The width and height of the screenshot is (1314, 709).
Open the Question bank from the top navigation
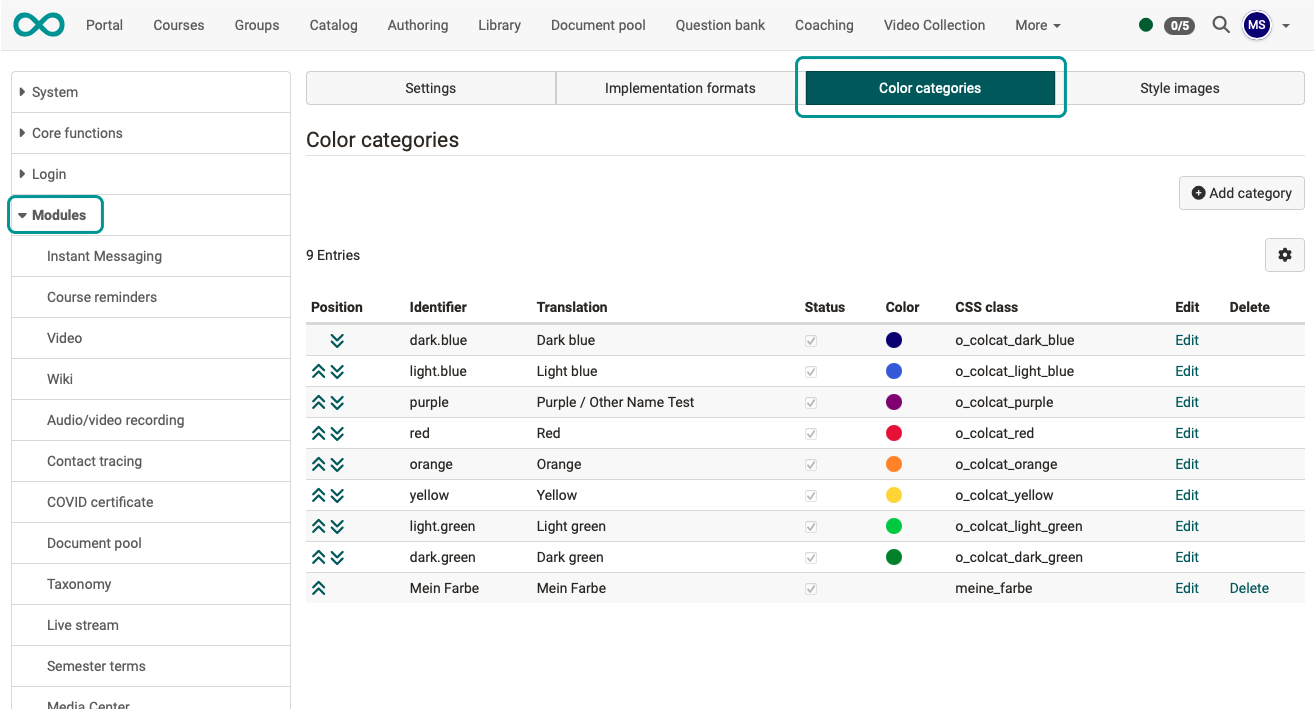(719, 25)
